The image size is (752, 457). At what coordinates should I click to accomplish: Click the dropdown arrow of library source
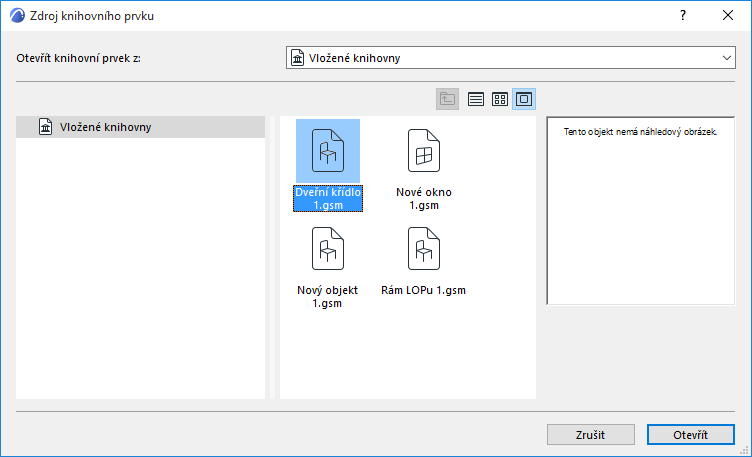[x=727, y=58]
